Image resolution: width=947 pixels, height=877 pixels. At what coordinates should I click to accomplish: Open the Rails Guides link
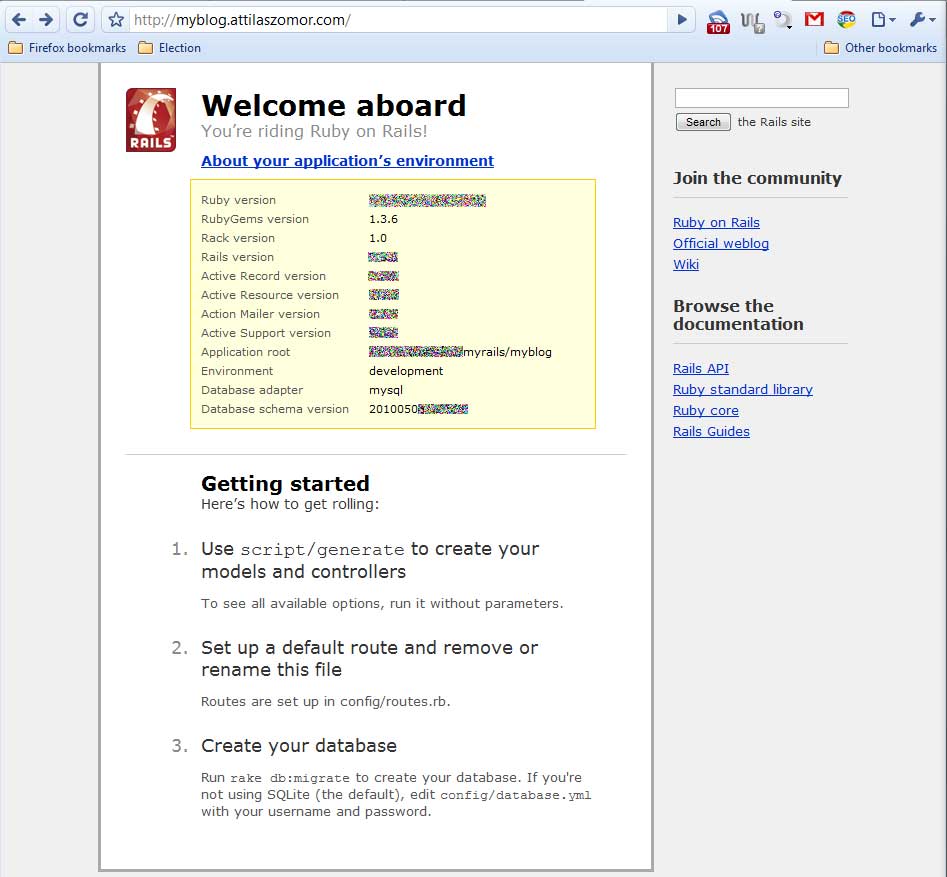[x=711, y=431]
